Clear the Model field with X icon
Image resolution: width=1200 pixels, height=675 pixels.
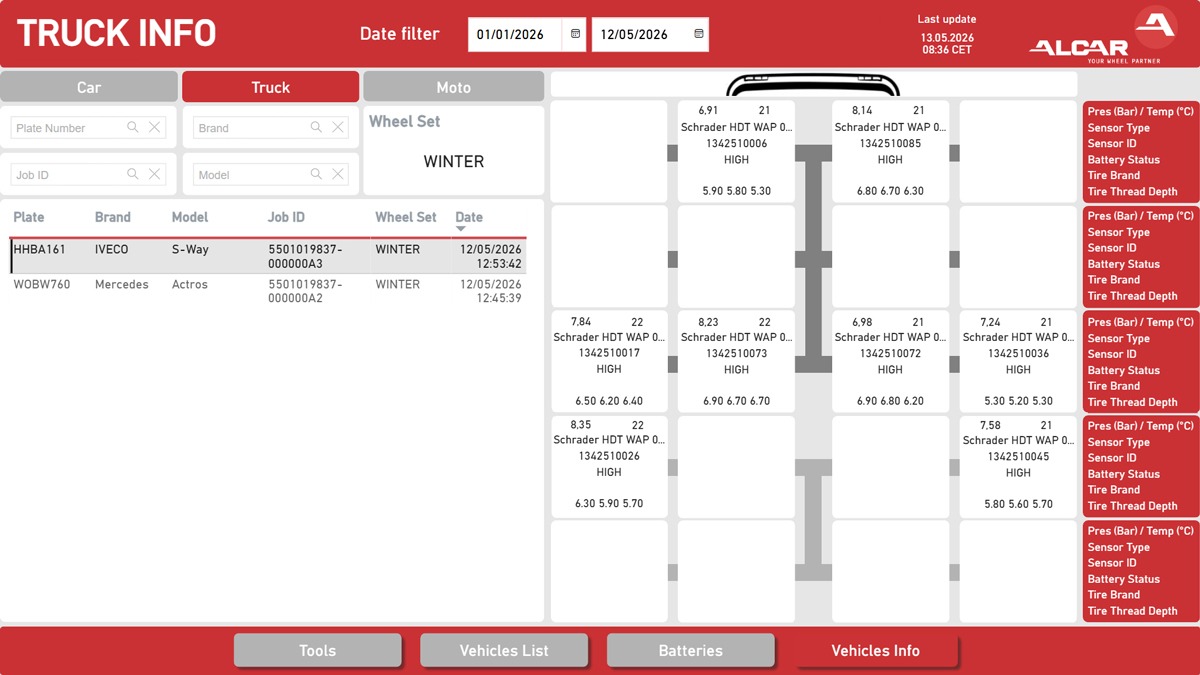coord(338,174)
